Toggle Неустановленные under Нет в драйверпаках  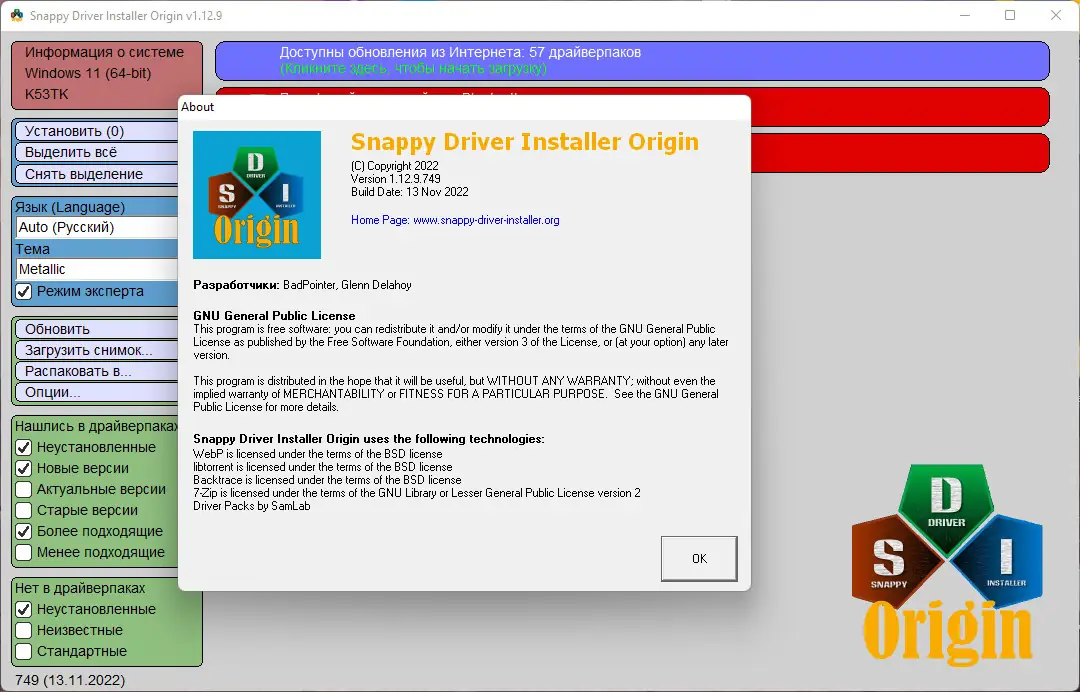pyautogui.click(x=24, y=609)
